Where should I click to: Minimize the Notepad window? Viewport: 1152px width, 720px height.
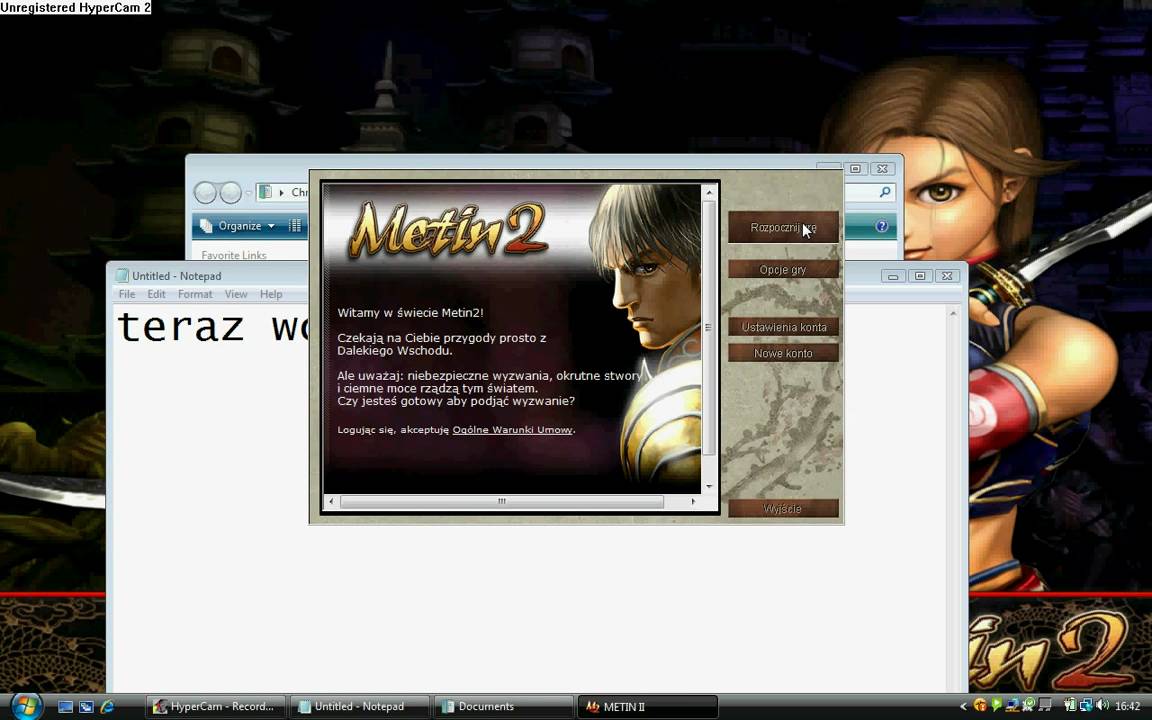tap(893, 276)
